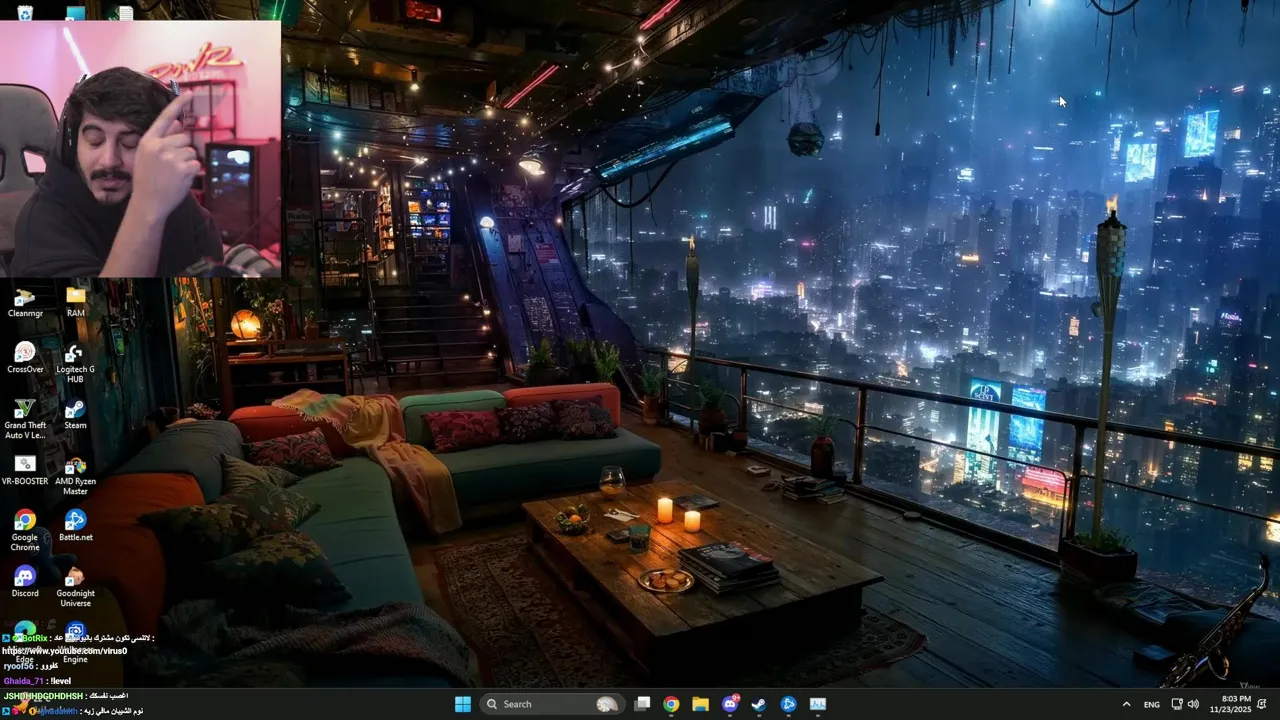This screenshot has height=720, width=1280.
Task: Open Battle.net from the taskbar
Action: pyautogui.click(x=788, y=704)
